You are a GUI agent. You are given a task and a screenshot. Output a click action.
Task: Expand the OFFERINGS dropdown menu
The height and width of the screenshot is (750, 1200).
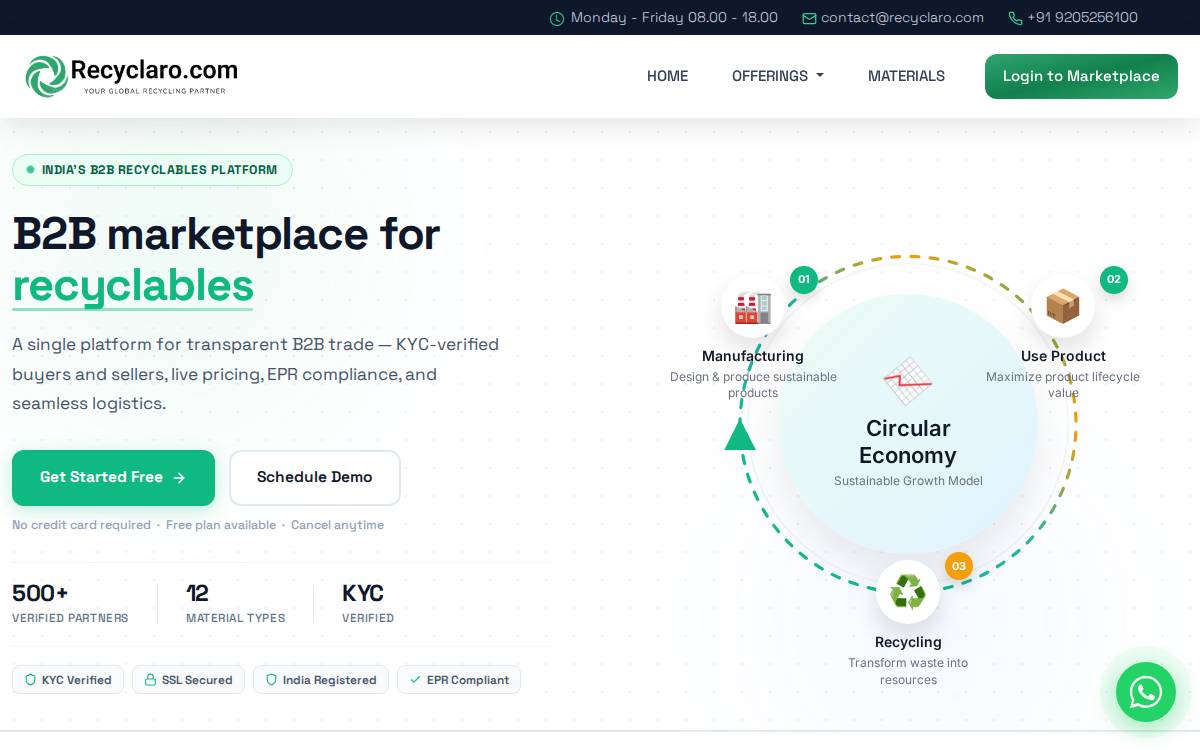click(x=778, y=76)
